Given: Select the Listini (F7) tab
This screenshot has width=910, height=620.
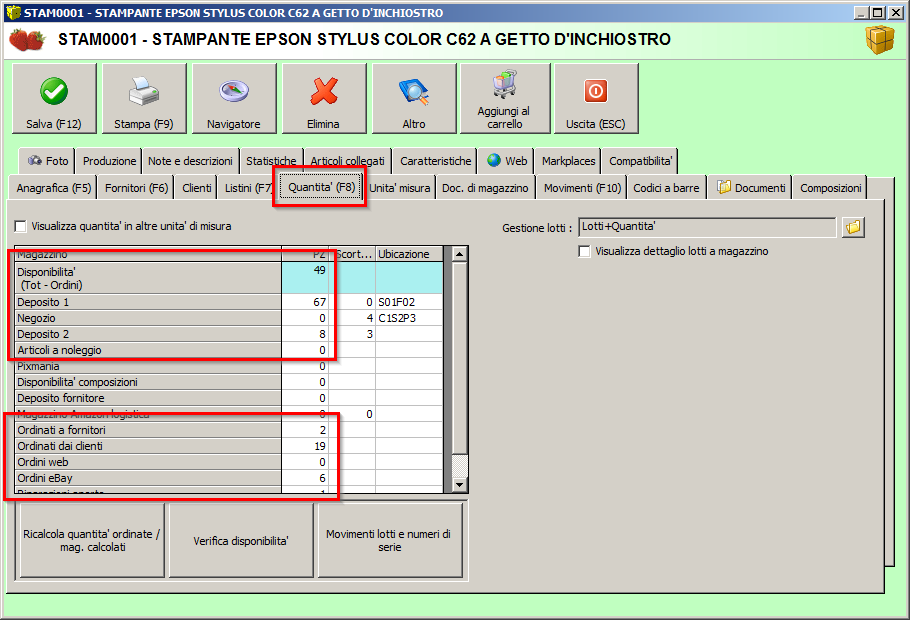Looking at the screenshot, I should [247, 188].
